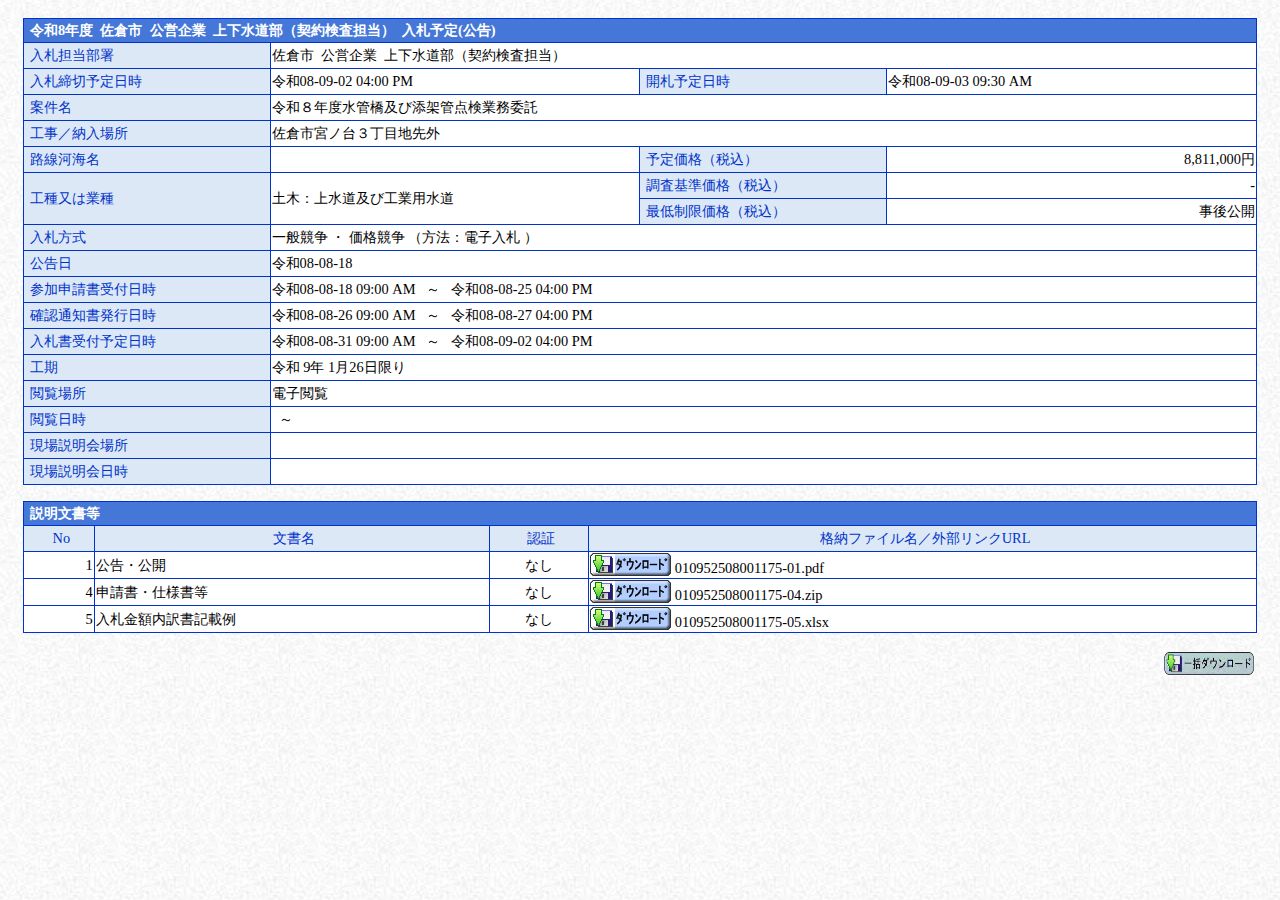1280x900 pixels.
Task: Click 令和08-09-02 04:00 PM deadline value
Action: [x=342, y=81]
